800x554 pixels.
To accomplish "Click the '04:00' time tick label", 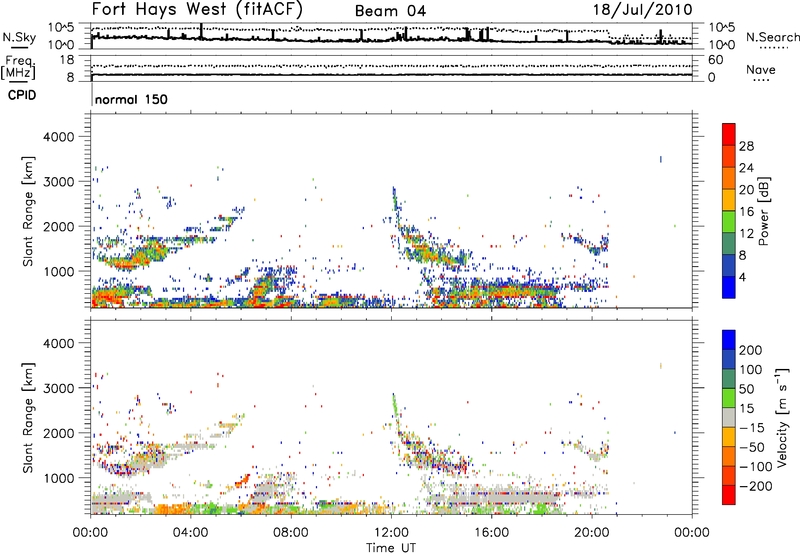I will (x=190, y=533).
